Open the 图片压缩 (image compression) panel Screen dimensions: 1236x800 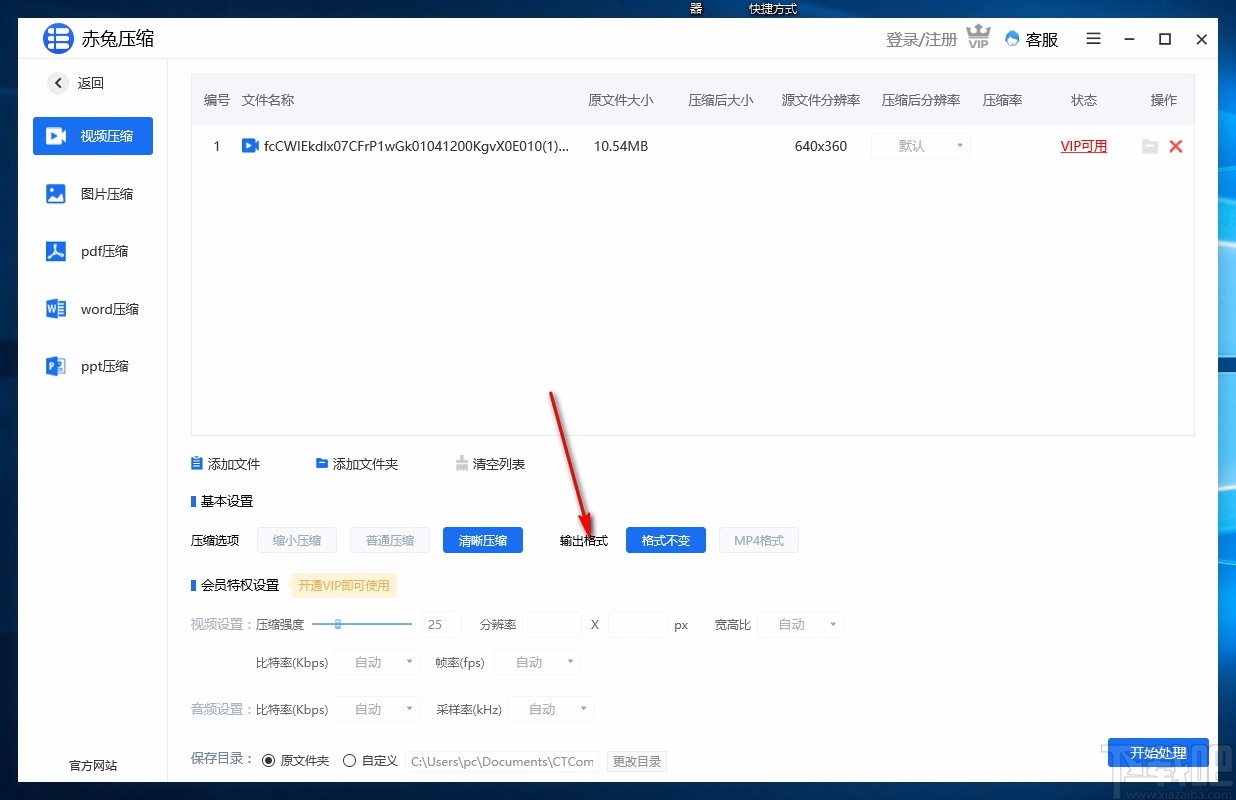tap(92, 193)
